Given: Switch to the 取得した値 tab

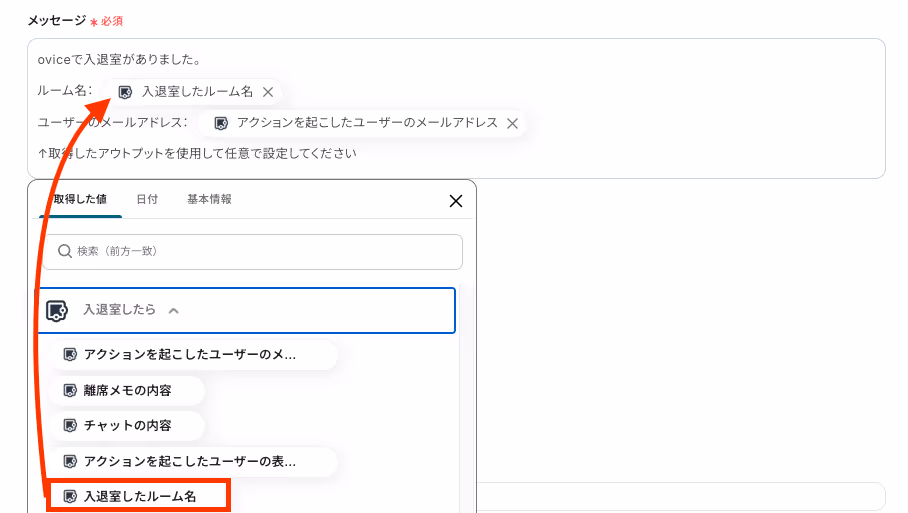Looking at the screenshot, I should click(80, 199).
